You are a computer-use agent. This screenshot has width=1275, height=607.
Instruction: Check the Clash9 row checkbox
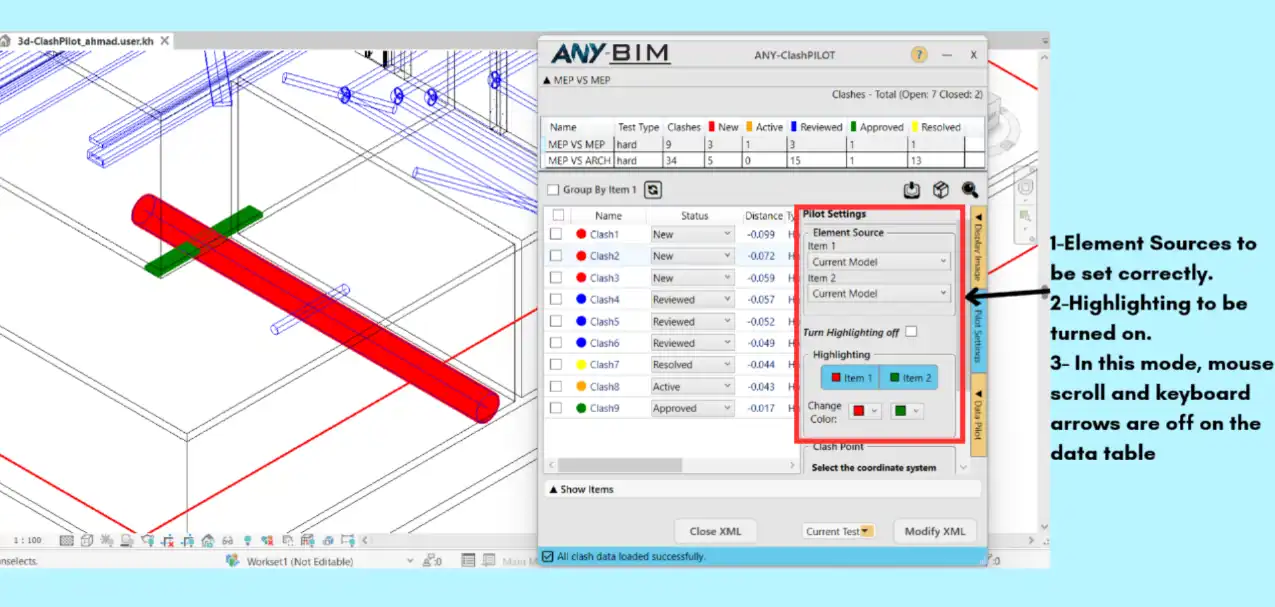pos(556,408)
